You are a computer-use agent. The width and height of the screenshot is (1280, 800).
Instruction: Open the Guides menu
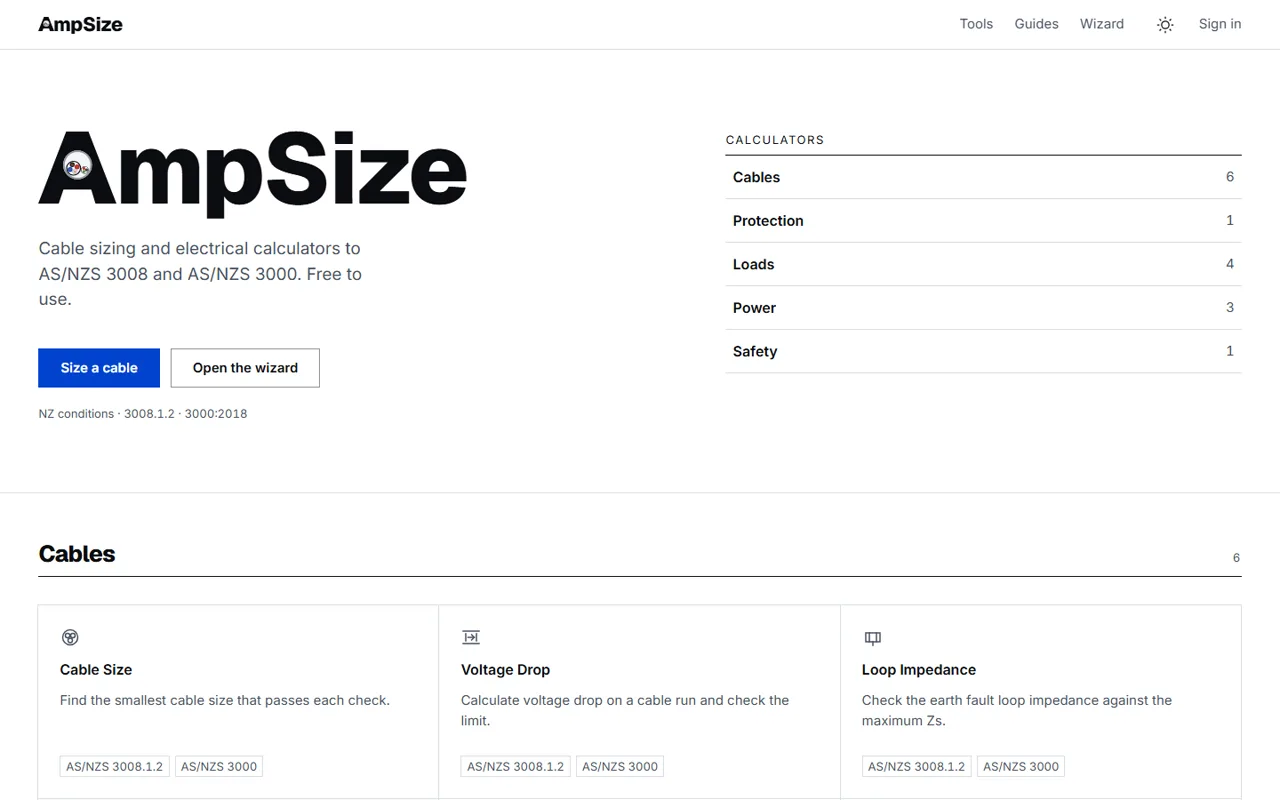tap(1036, 24)
